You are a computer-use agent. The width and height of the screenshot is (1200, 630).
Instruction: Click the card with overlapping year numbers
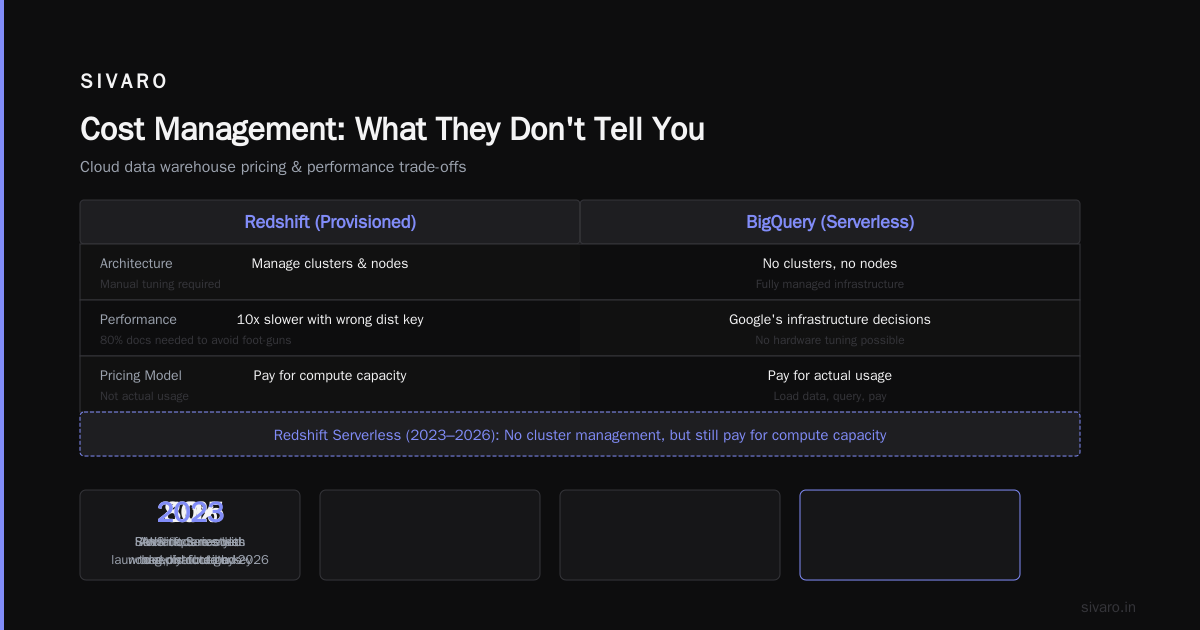(190, 535)
